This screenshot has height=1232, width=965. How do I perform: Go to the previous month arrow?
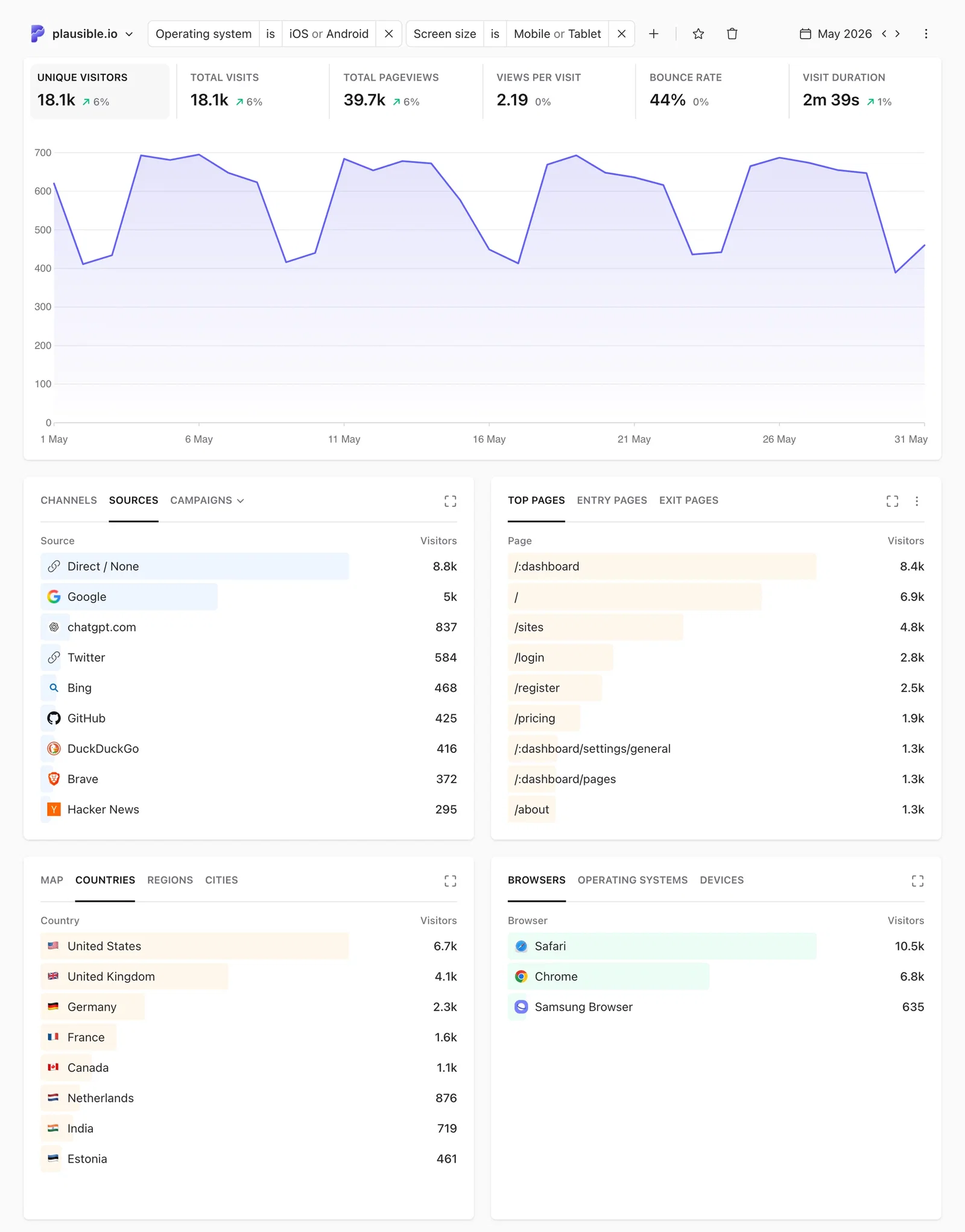(x=884, y=34)
